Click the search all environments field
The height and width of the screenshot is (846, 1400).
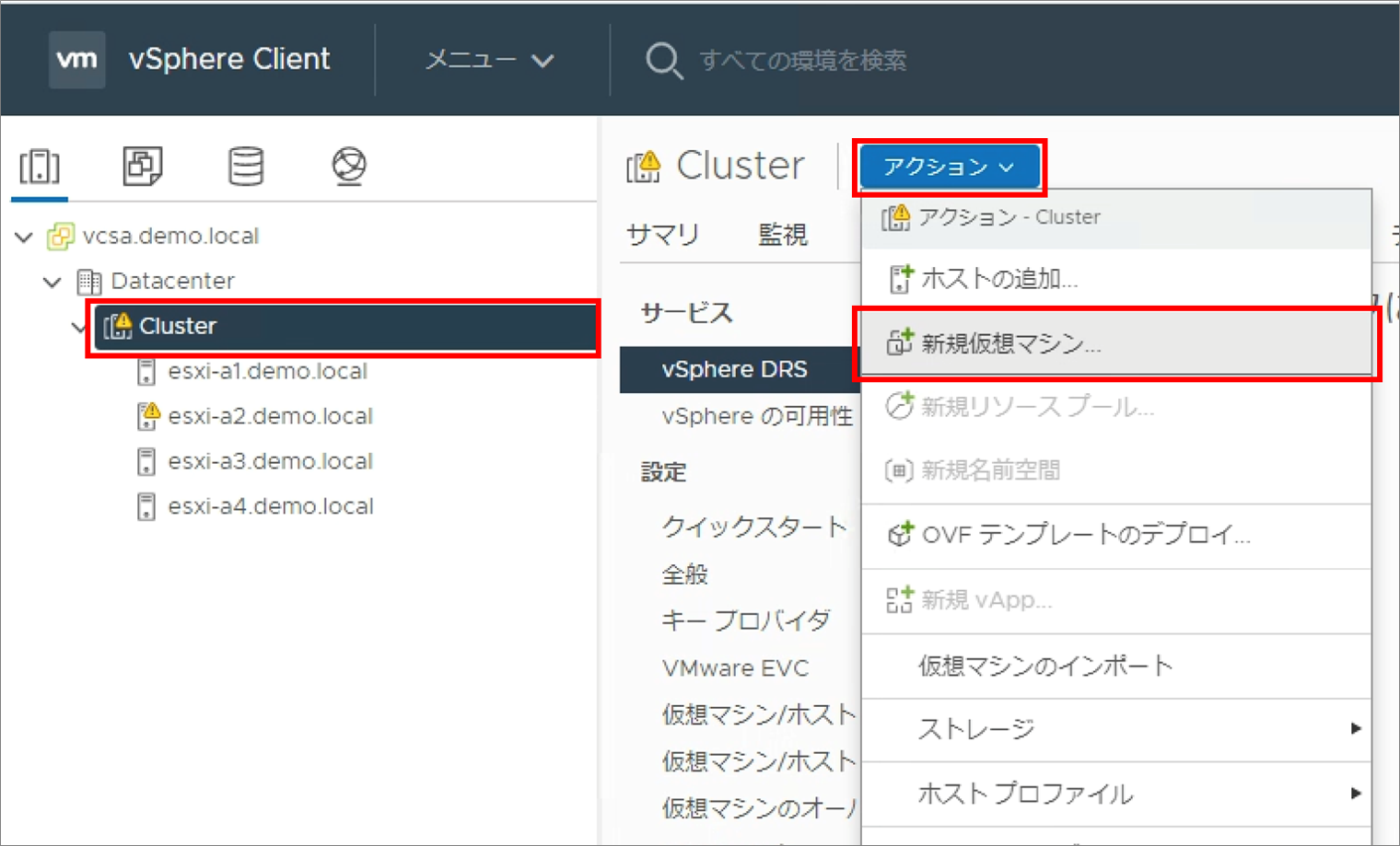pos(803,61)
